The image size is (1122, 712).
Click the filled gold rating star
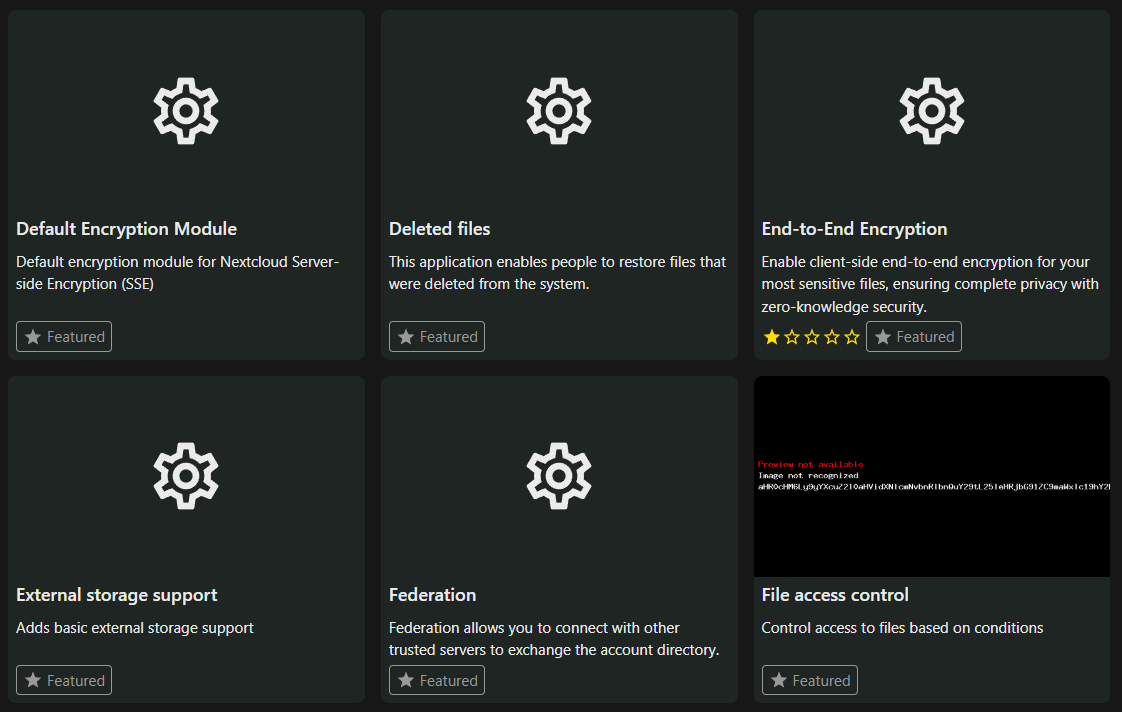coord(771,337)
